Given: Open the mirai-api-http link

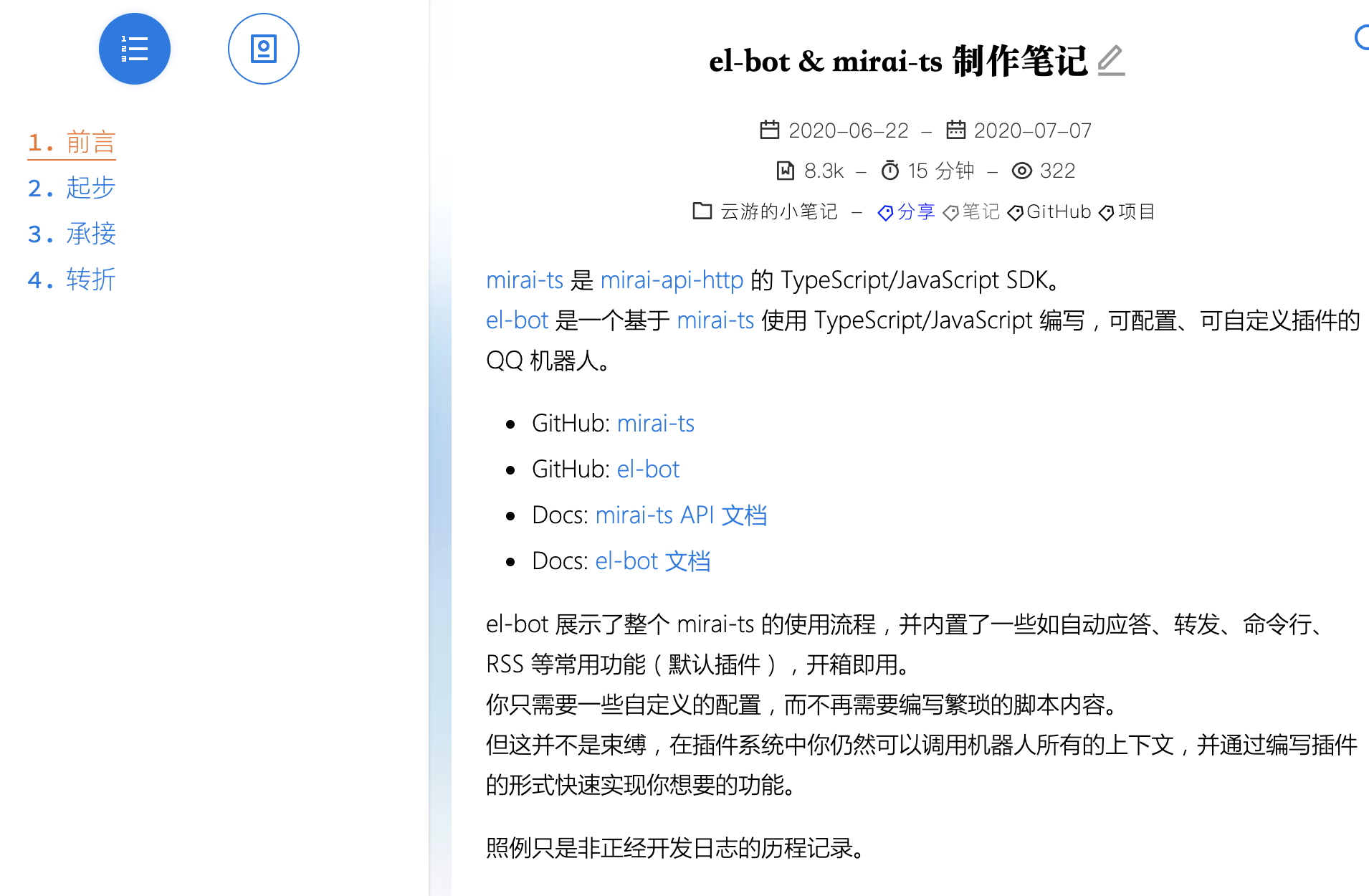Looking at the screenshot, I should pyautogui.click(x=671, y=280).
